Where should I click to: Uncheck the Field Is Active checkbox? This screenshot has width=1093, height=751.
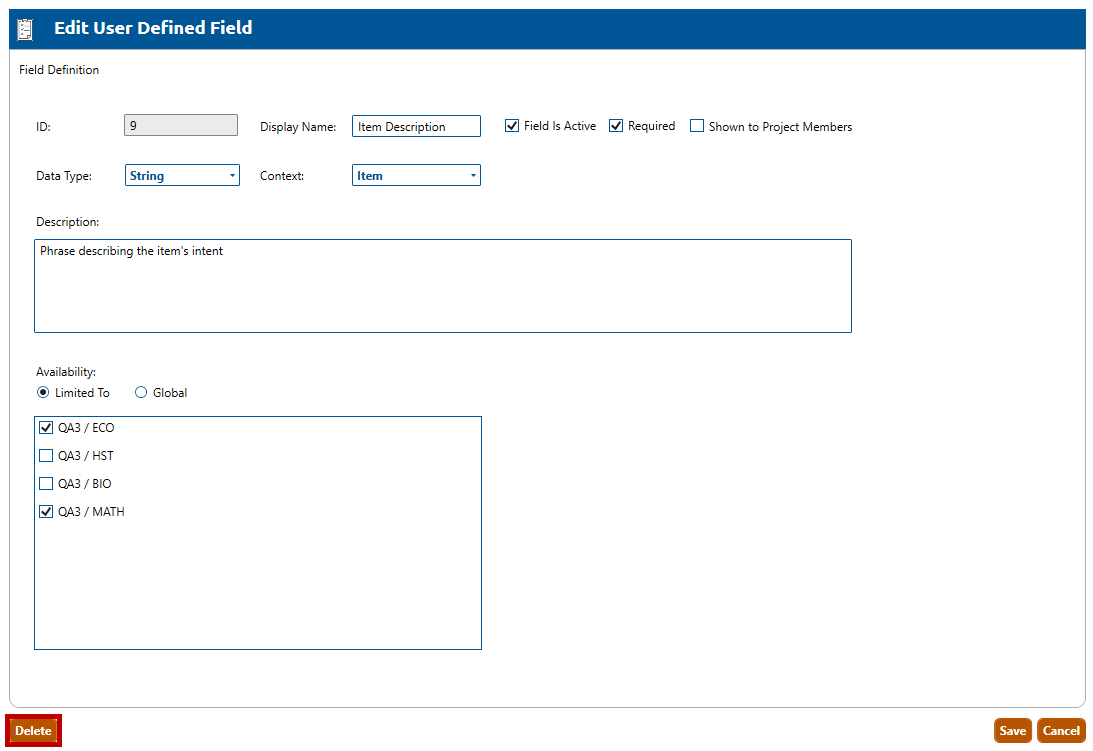[x=512, y=126]
